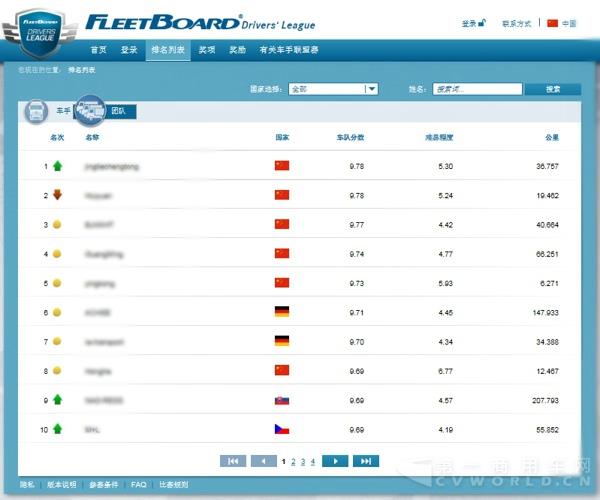Click Slovakia flag in rank 9 row
This screenshot has width=600, height=500.
click(282, 400)
